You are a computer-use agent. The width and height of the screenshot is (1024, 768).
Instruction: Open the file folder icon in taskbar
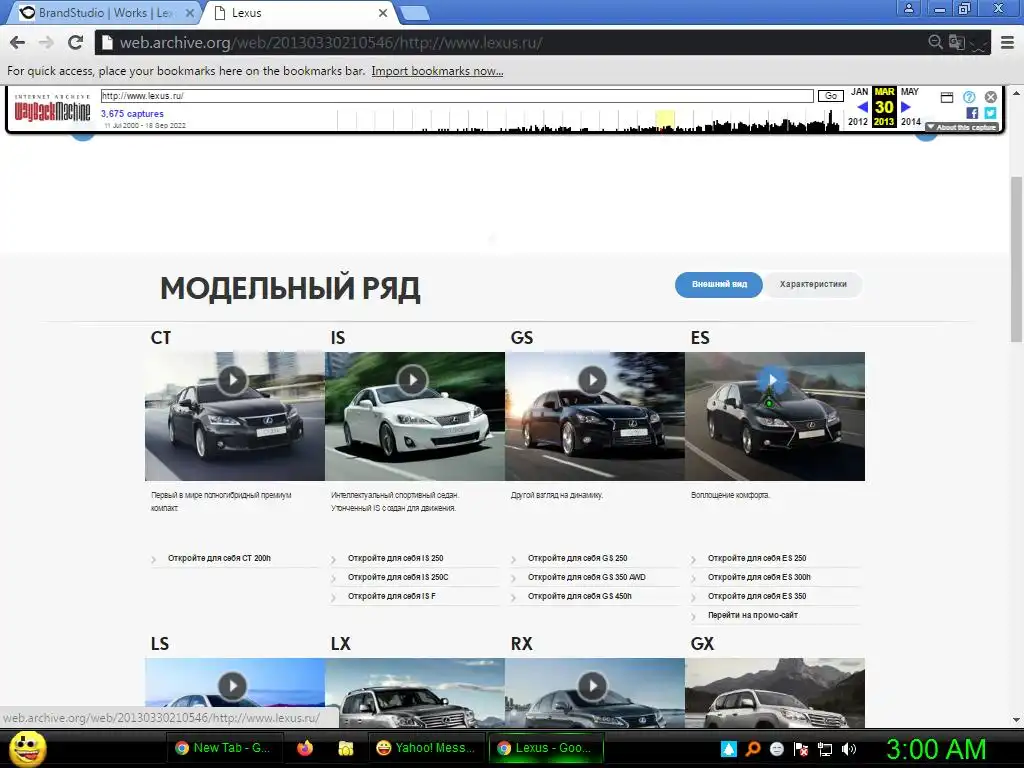[345, 748]
